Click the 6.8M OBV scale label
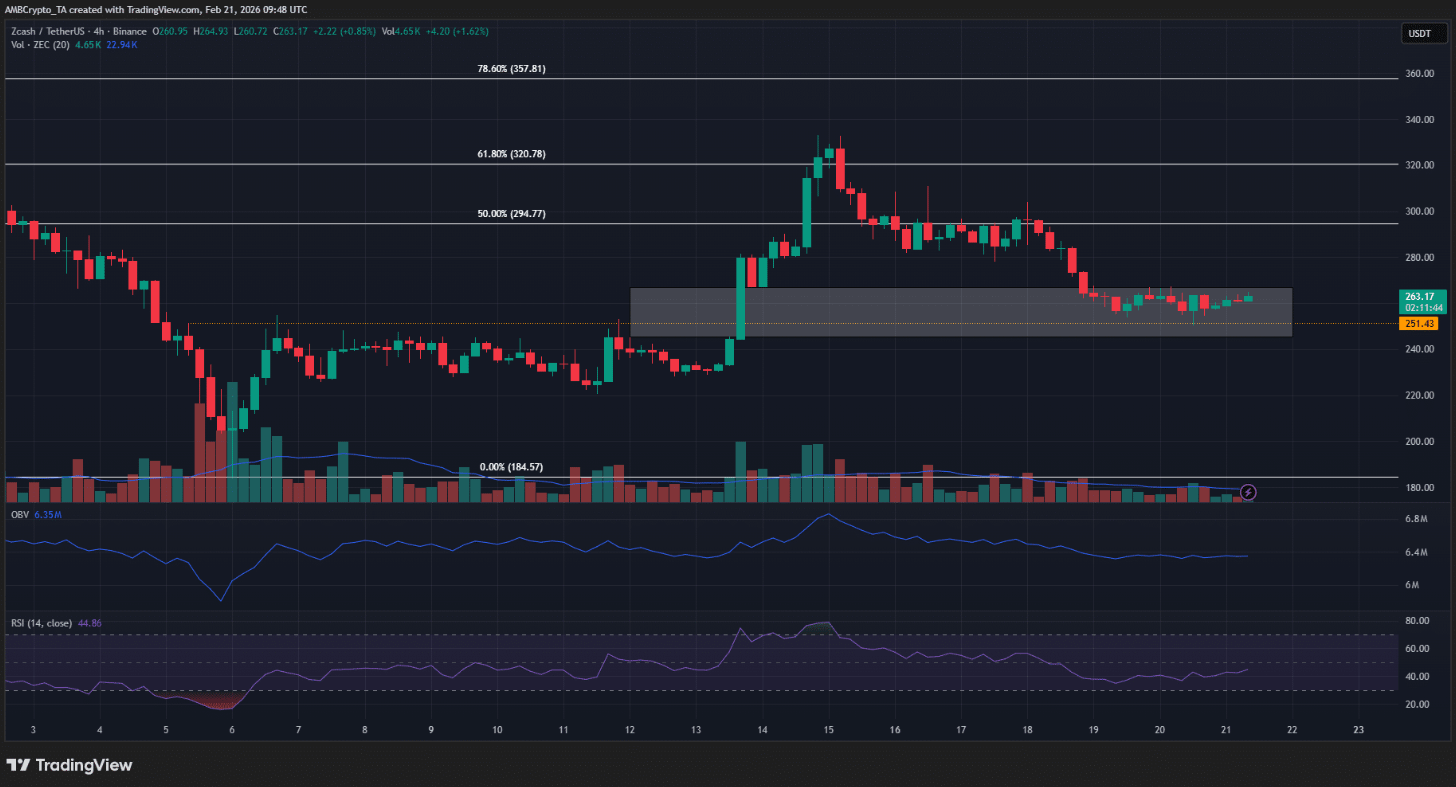The width and height of the screenshot is (1456, 787). pyautogui.click(x=1416, y=520)
